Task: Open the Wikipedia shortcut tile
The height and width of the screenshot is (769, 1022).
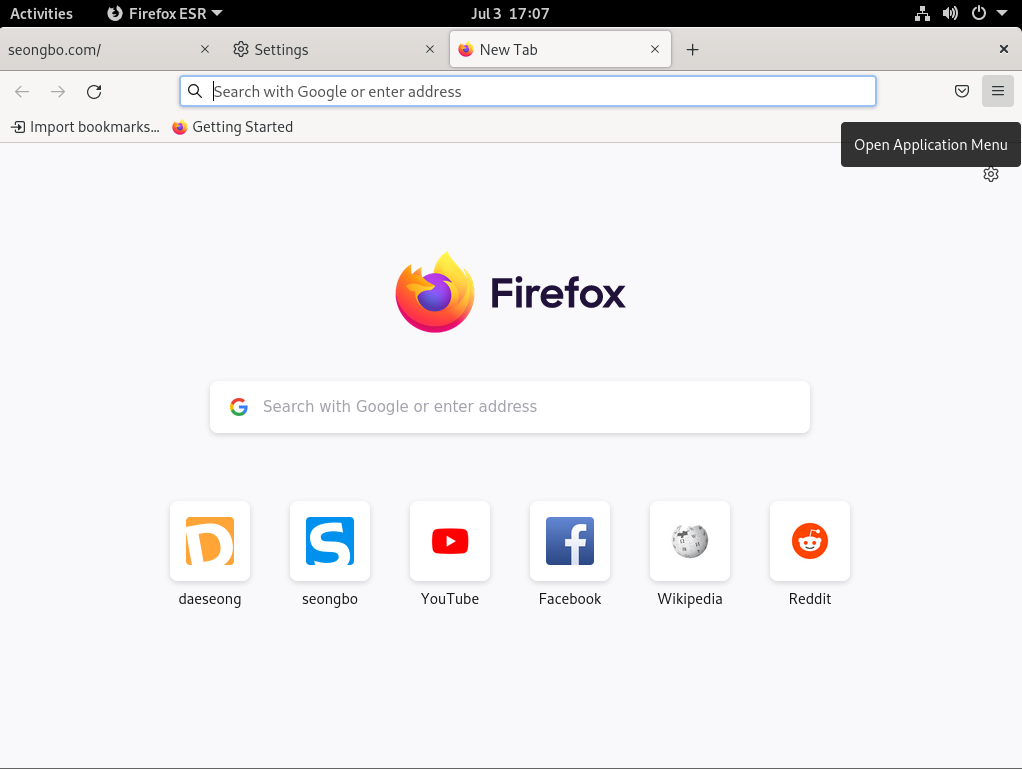Action: [690, 541]
